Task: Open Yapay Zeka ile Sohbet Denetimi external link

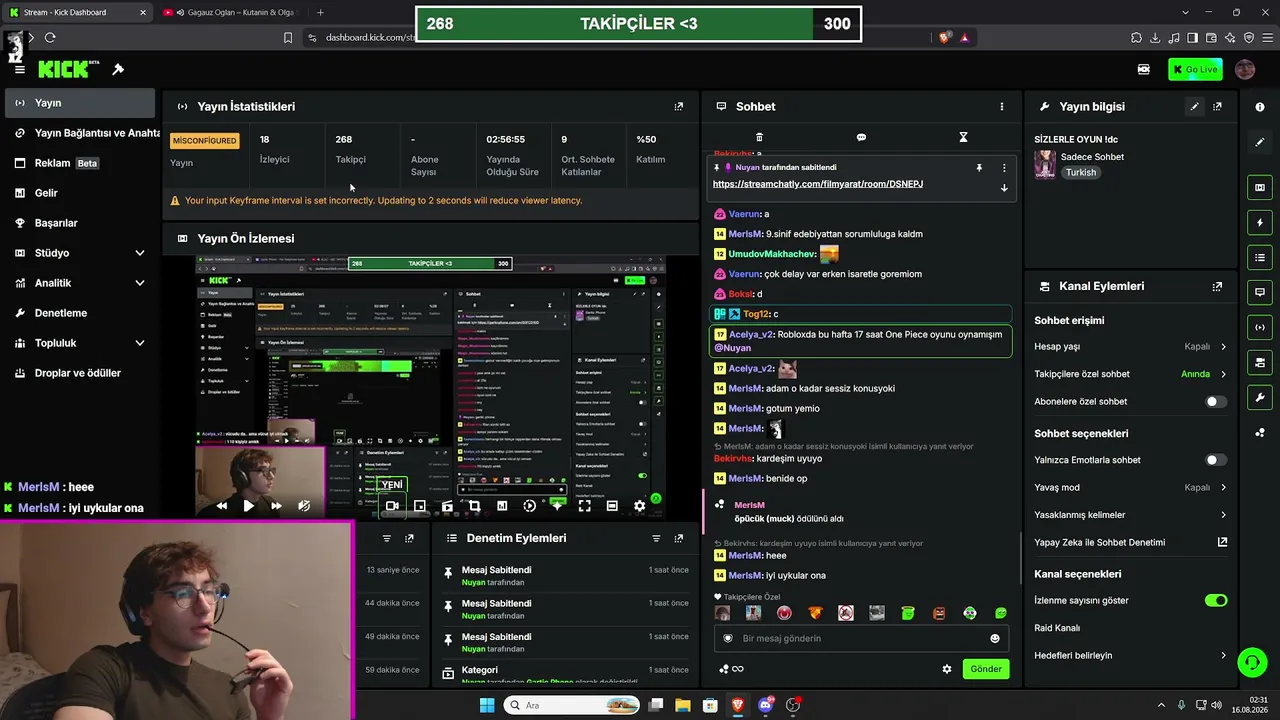Action: click(1222, 542)
